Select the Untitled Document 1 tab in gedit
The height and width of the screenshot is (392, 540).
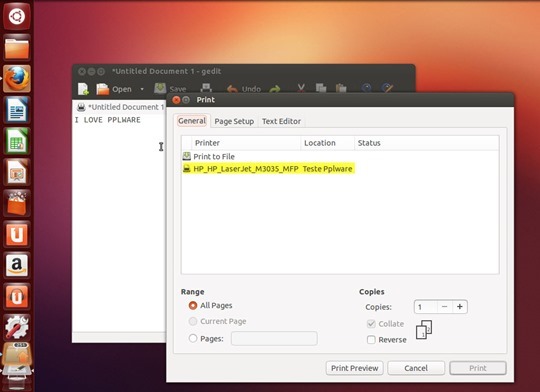click(x=121, y=107)
